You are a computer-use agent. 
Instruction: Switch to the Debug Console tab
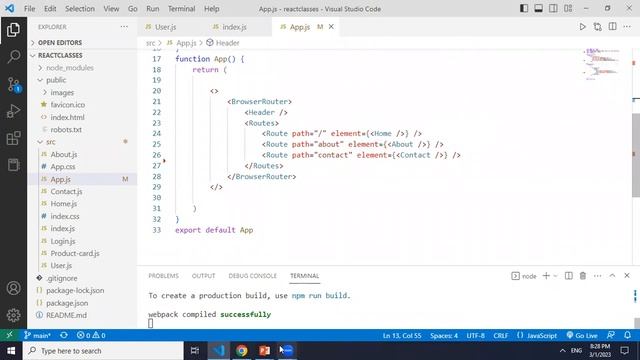pos(253,276)
